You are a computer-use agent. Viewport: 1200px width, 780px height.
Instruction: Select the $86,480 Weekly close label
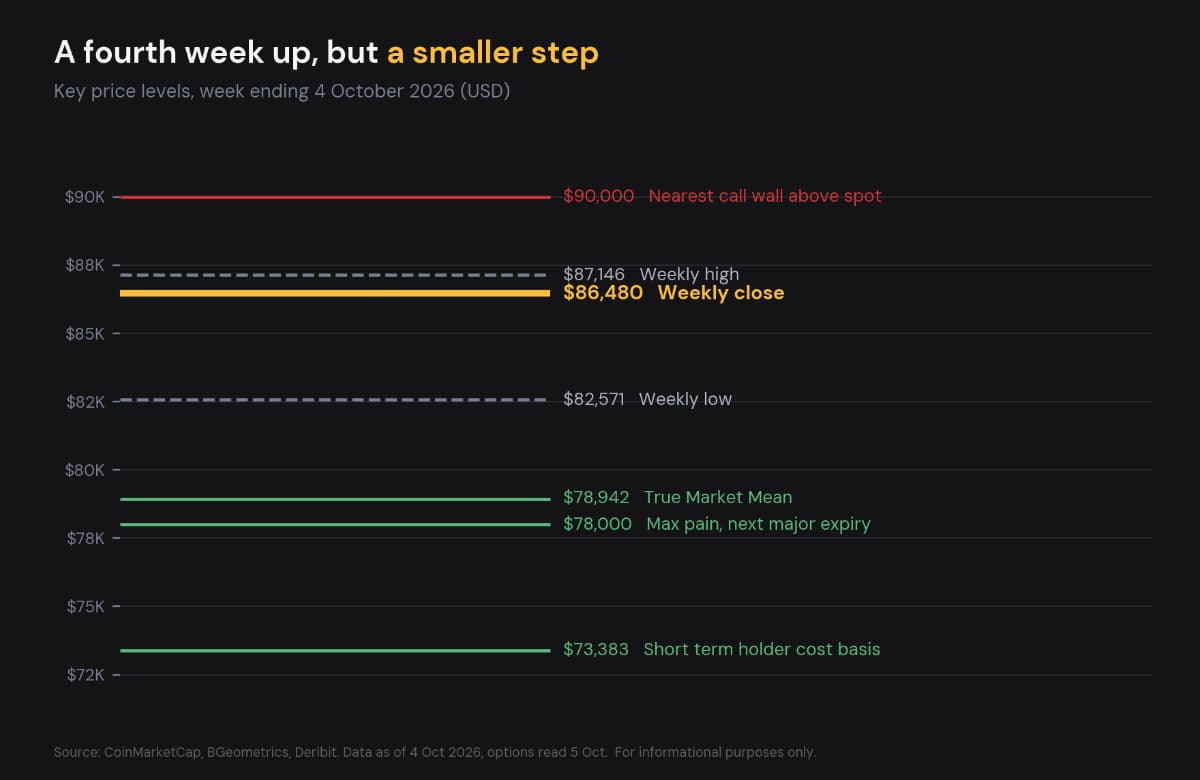[673, 293]
